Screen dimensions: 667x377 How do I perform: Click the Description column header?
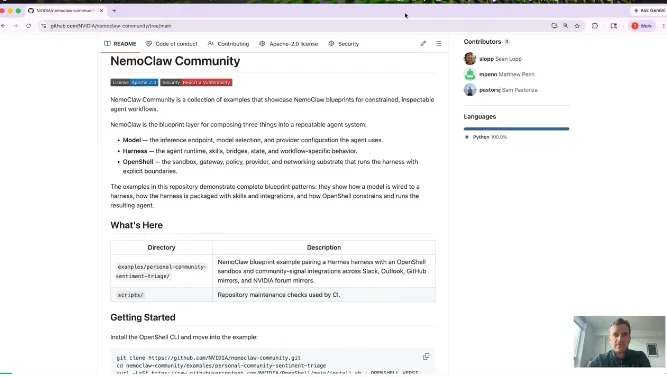pos(324,248)
